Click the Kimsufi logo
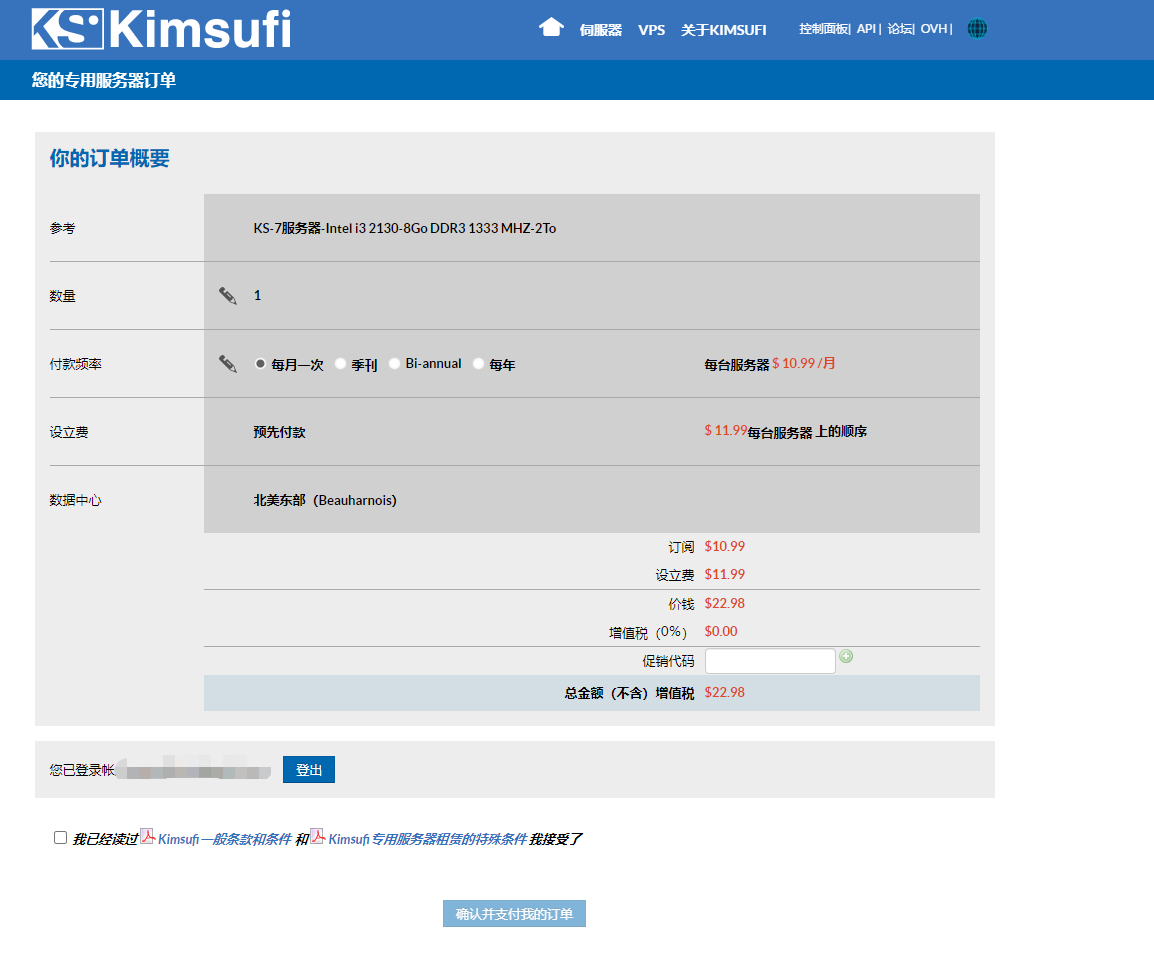Screen dimensions: 1154x961 tap(161, 29)
